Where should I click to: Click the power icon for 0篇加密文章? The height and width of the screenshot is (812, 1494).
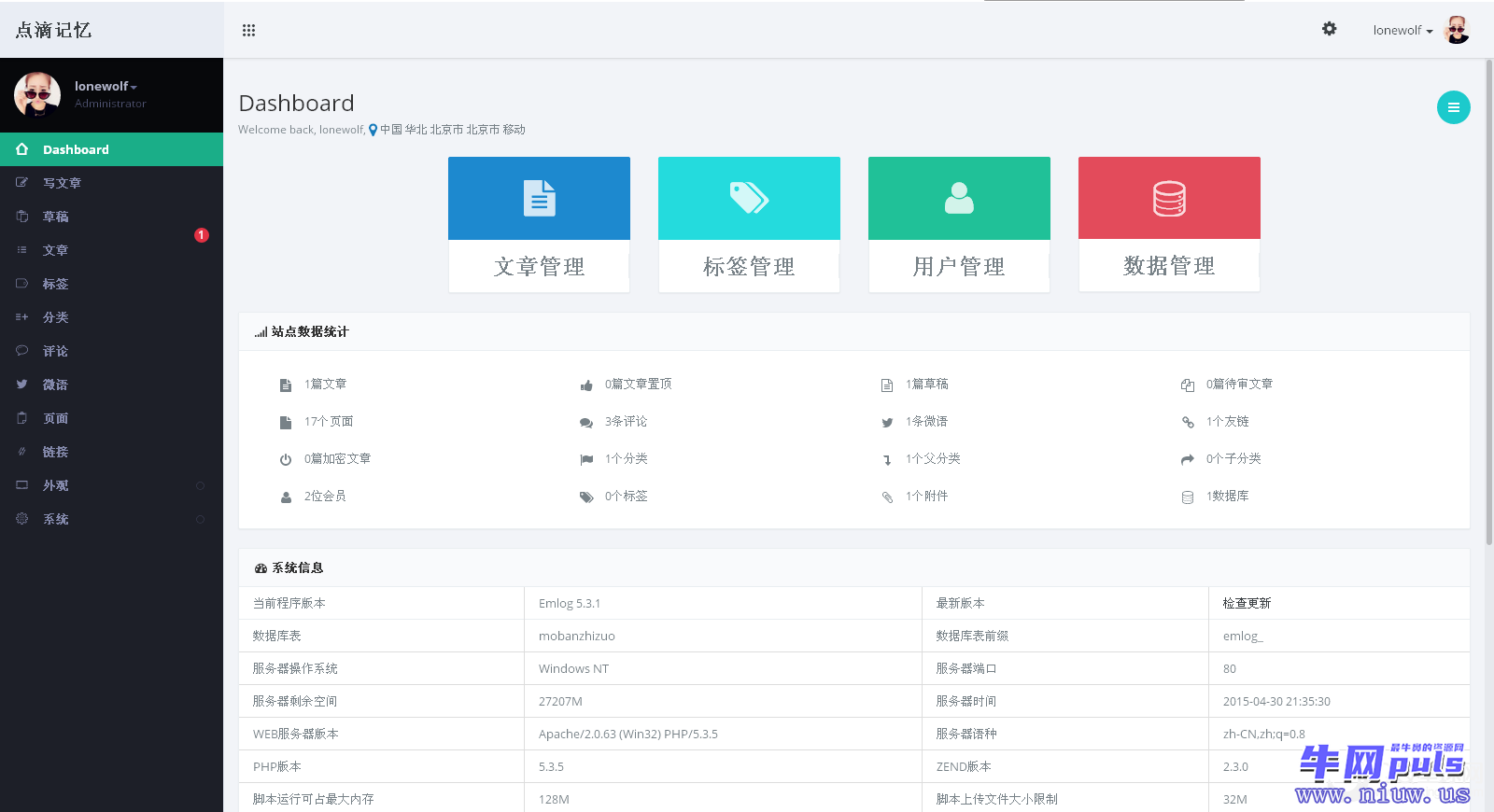[x=286, y=460]
